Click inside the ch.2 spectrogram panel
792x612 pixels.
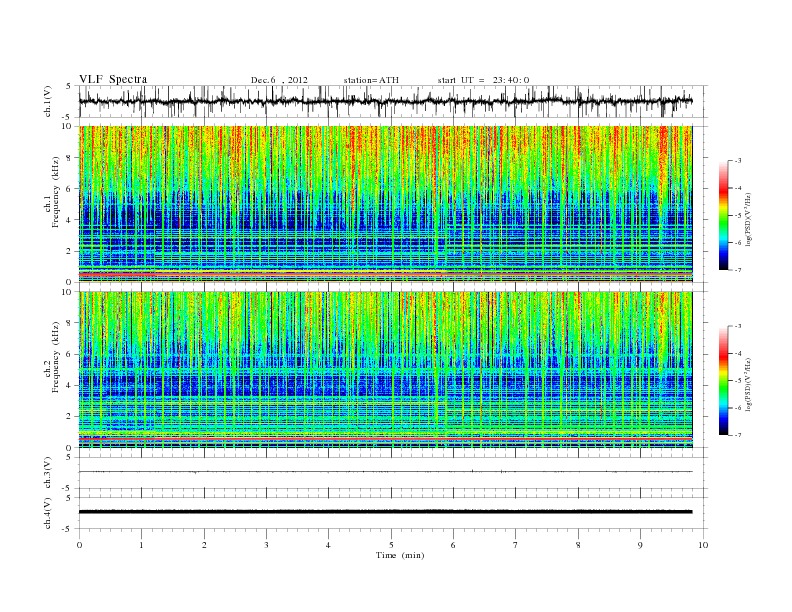coord(385,369)
